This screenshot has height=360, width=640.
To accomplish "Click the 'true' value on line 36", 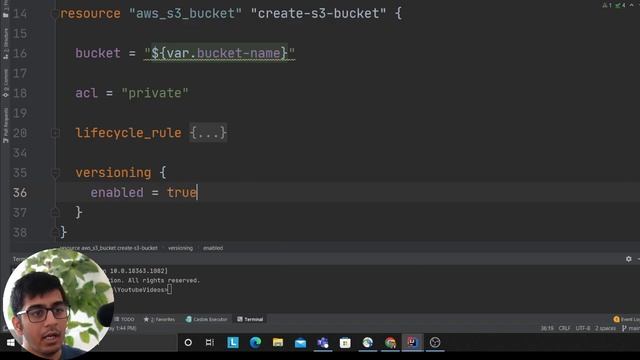I will [182, 192].
